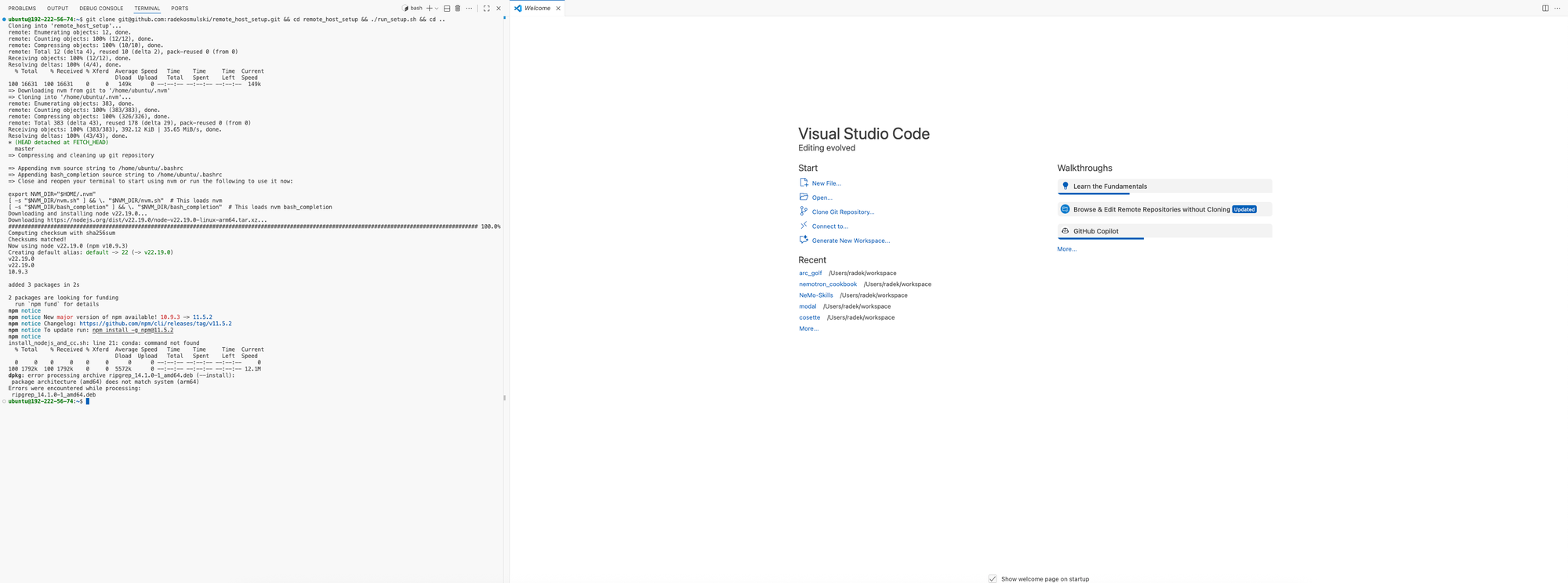Switch to the OUTPUT tab
This screenshot has height=583, width=1568.
point(57,9)
